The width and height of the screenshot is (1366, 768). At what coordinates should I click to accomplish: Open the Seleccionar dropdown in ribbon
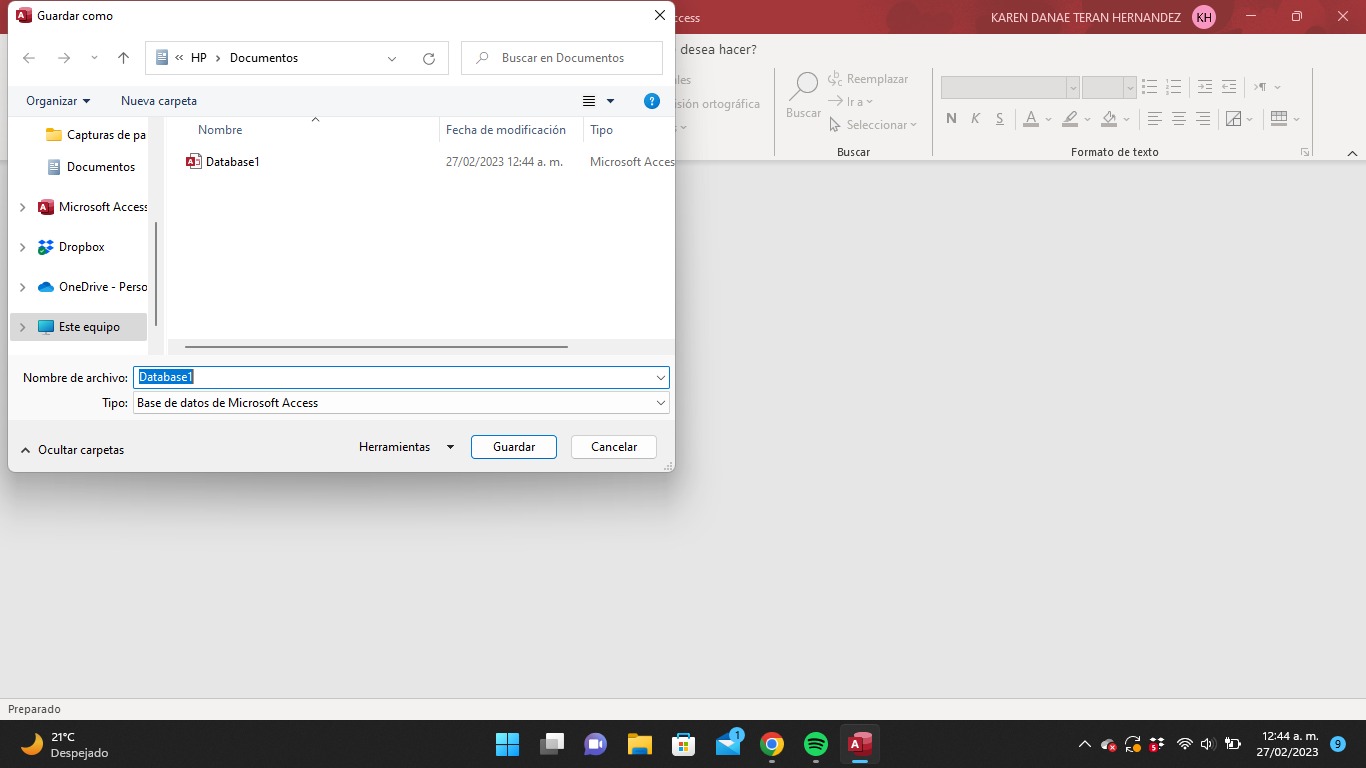pyautogui.click(x=874, y=125)
